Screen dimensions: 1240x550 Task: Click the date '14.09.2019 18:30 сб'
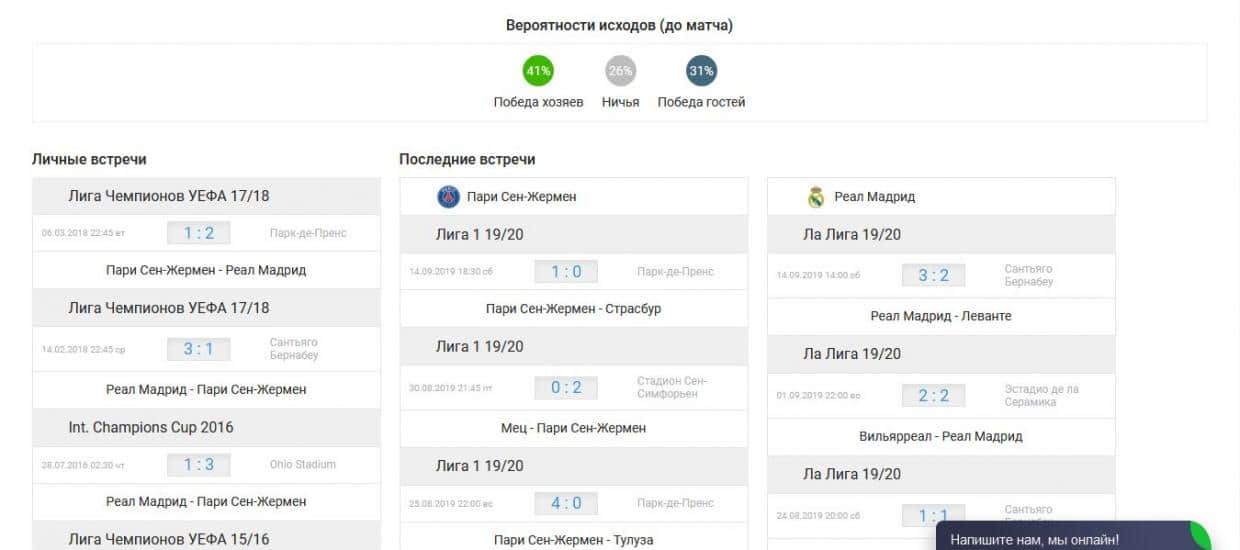click(451, 272)
